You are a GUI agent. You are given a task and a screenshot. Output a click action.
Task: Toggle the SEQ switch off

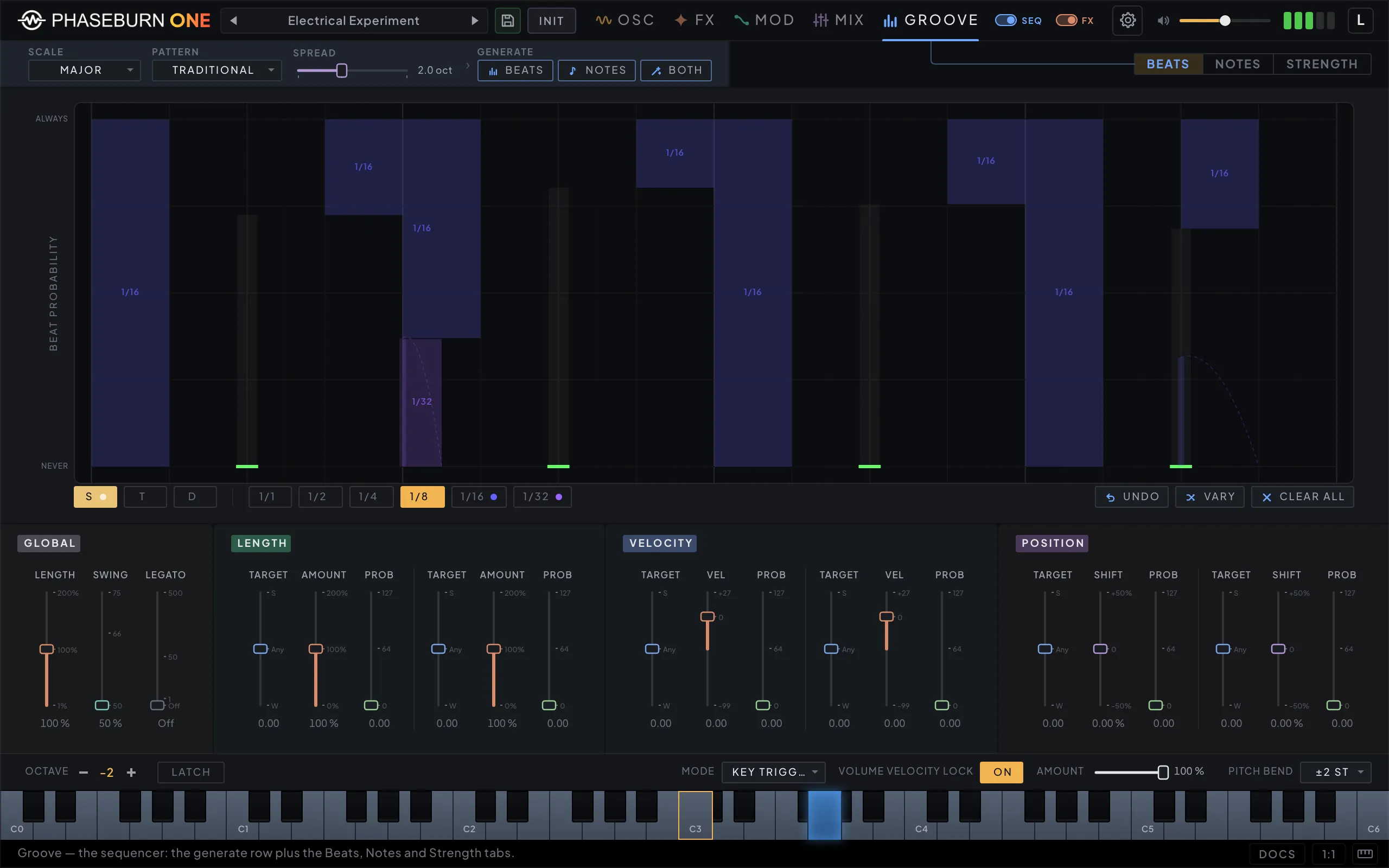pos(1005,21)
